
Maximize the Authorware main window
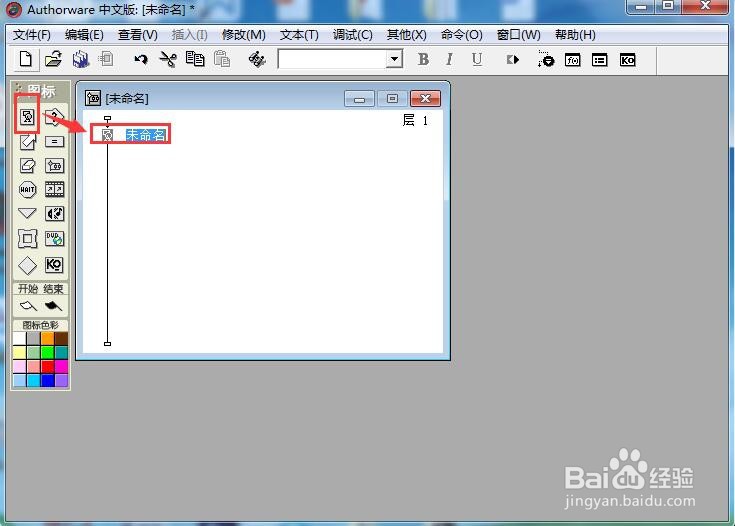(x=668, y=7)
